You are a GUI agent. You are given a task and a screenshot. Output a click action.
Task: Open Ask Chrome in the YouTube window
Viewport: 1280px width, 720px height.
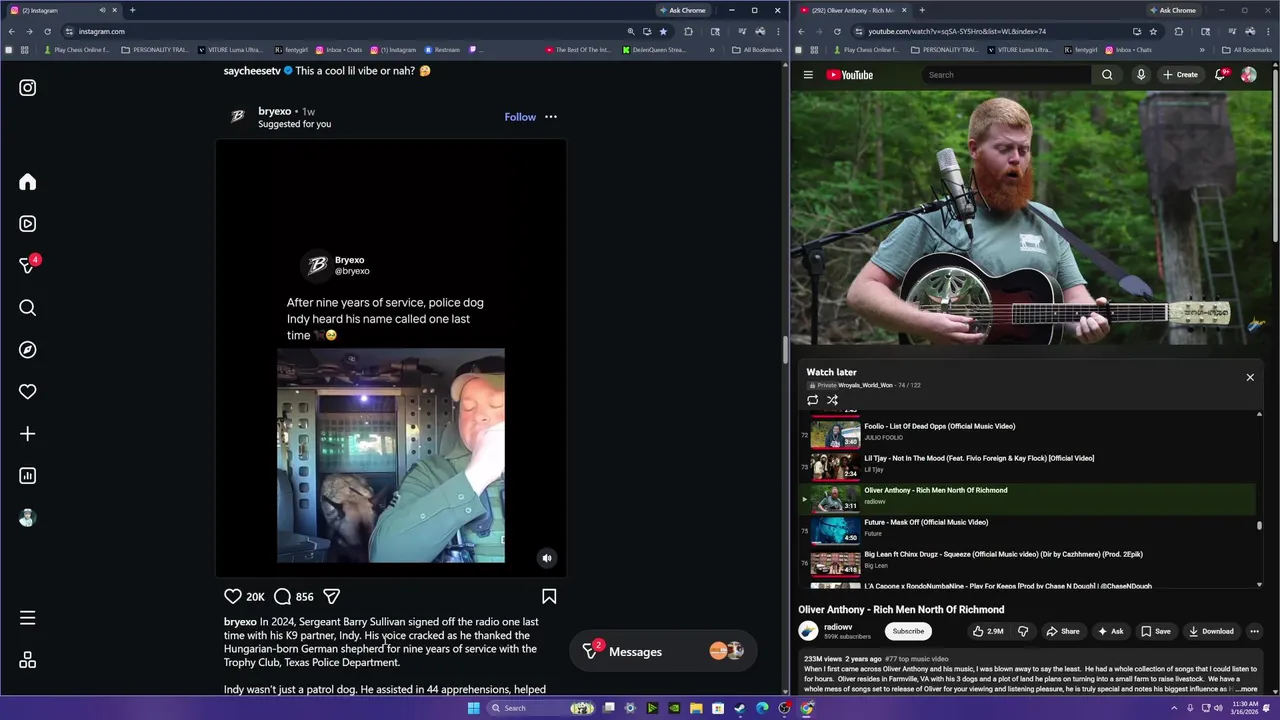coord(1171,10)
